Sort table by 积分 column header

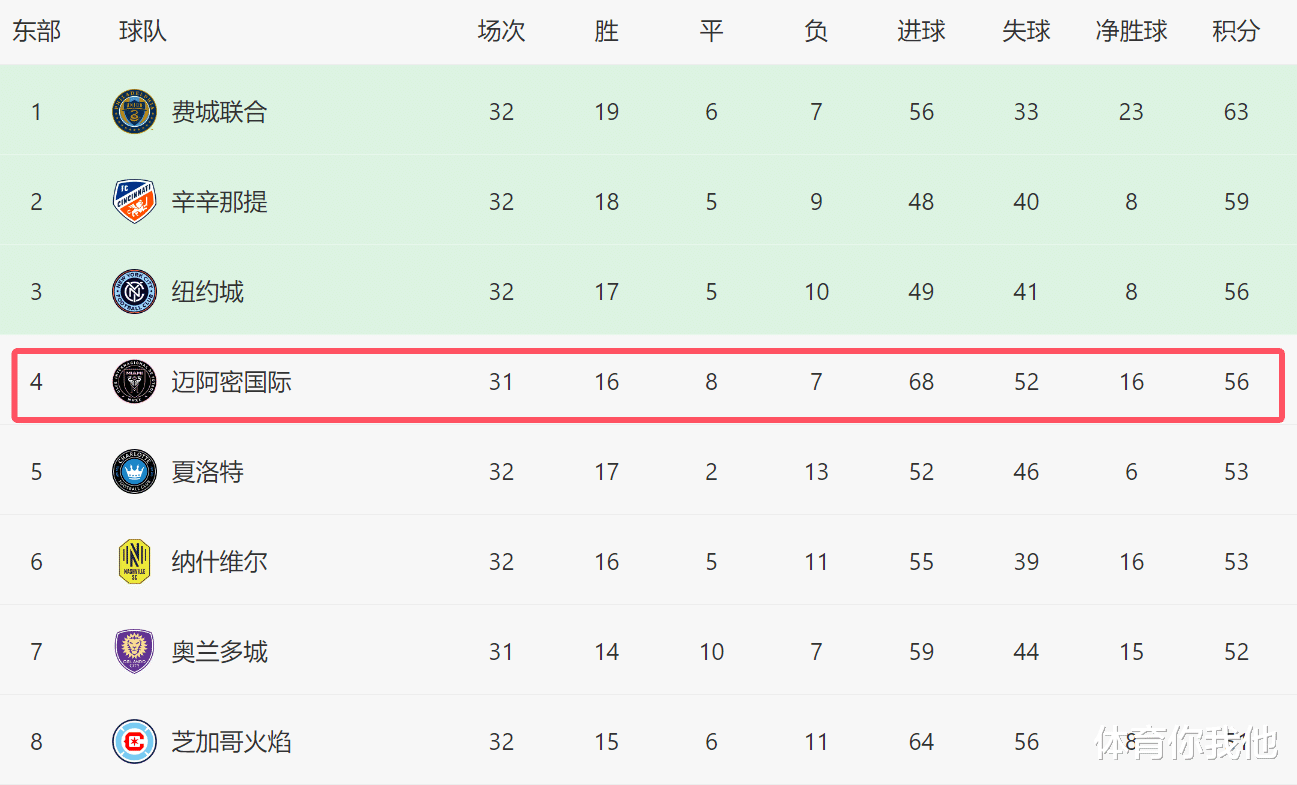[1236, 31]
